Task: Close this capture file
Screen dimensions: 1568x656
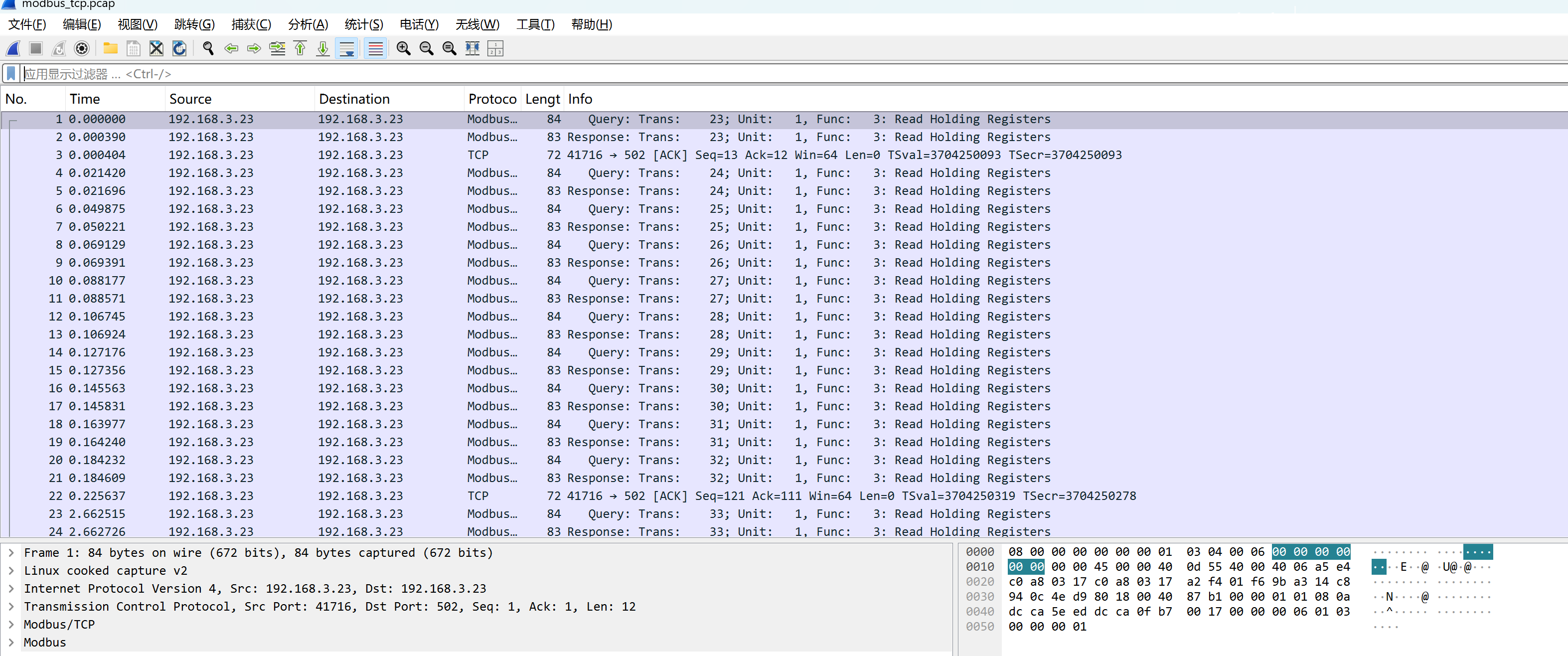Action: 157,49
